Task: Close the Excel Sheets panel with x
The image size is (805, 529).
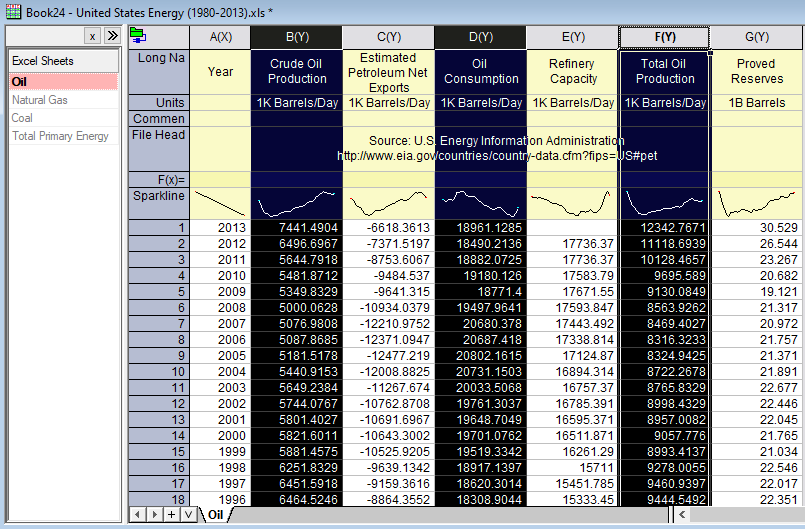Action: [92, 36]
